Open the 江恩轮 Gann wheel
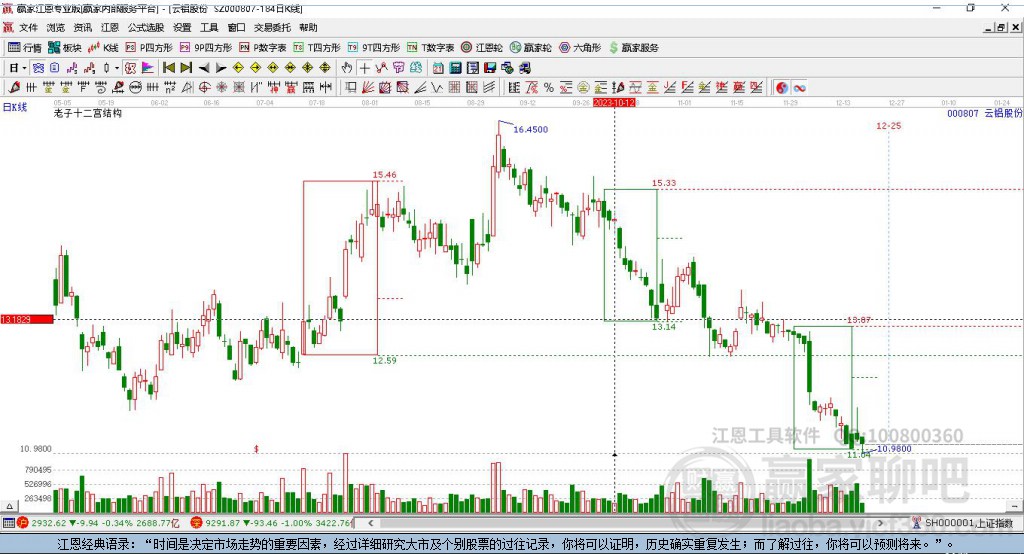 coord(482,48)
